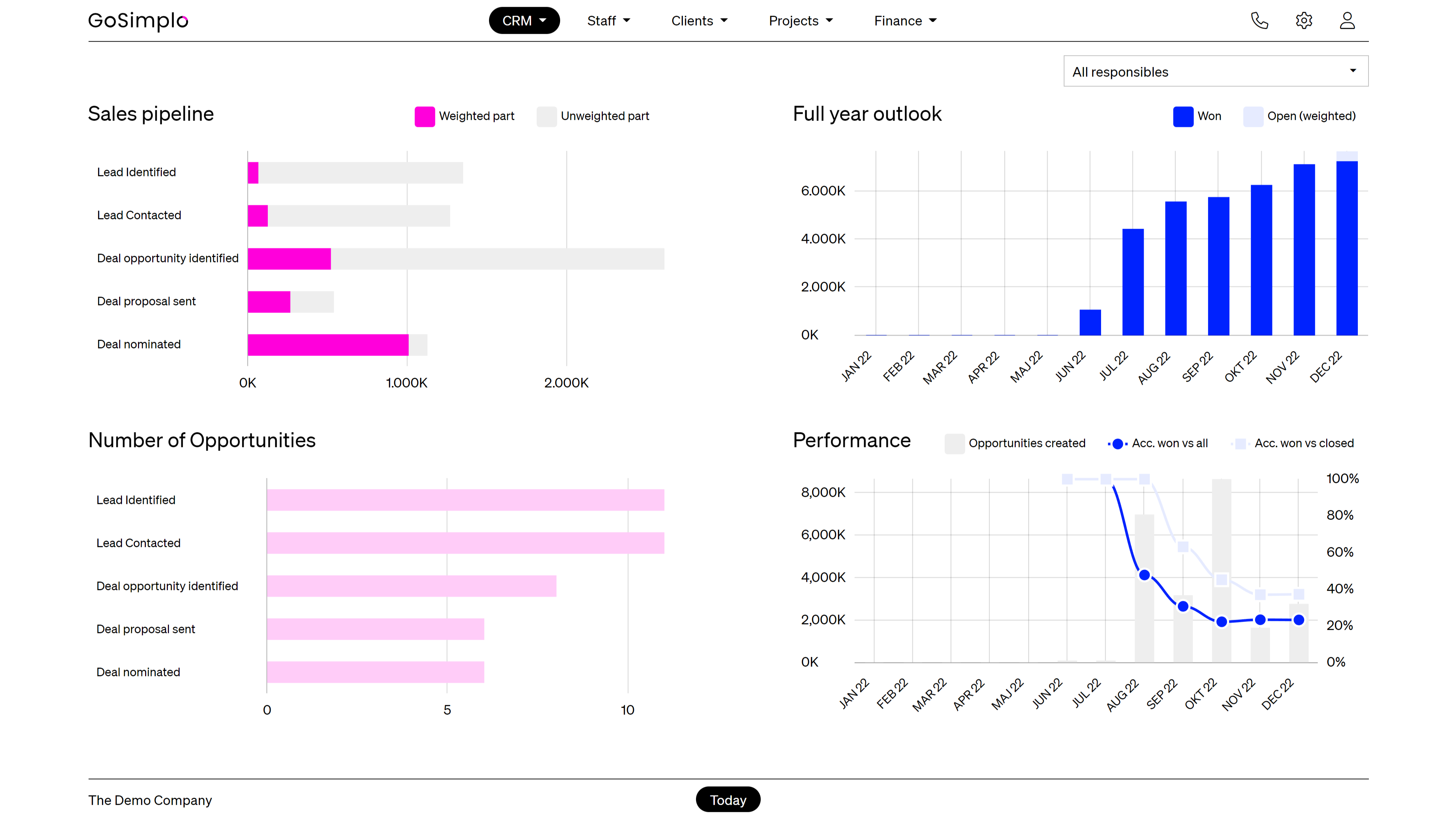Click the Opportunities created legend marker

click(x=955, y=443)
